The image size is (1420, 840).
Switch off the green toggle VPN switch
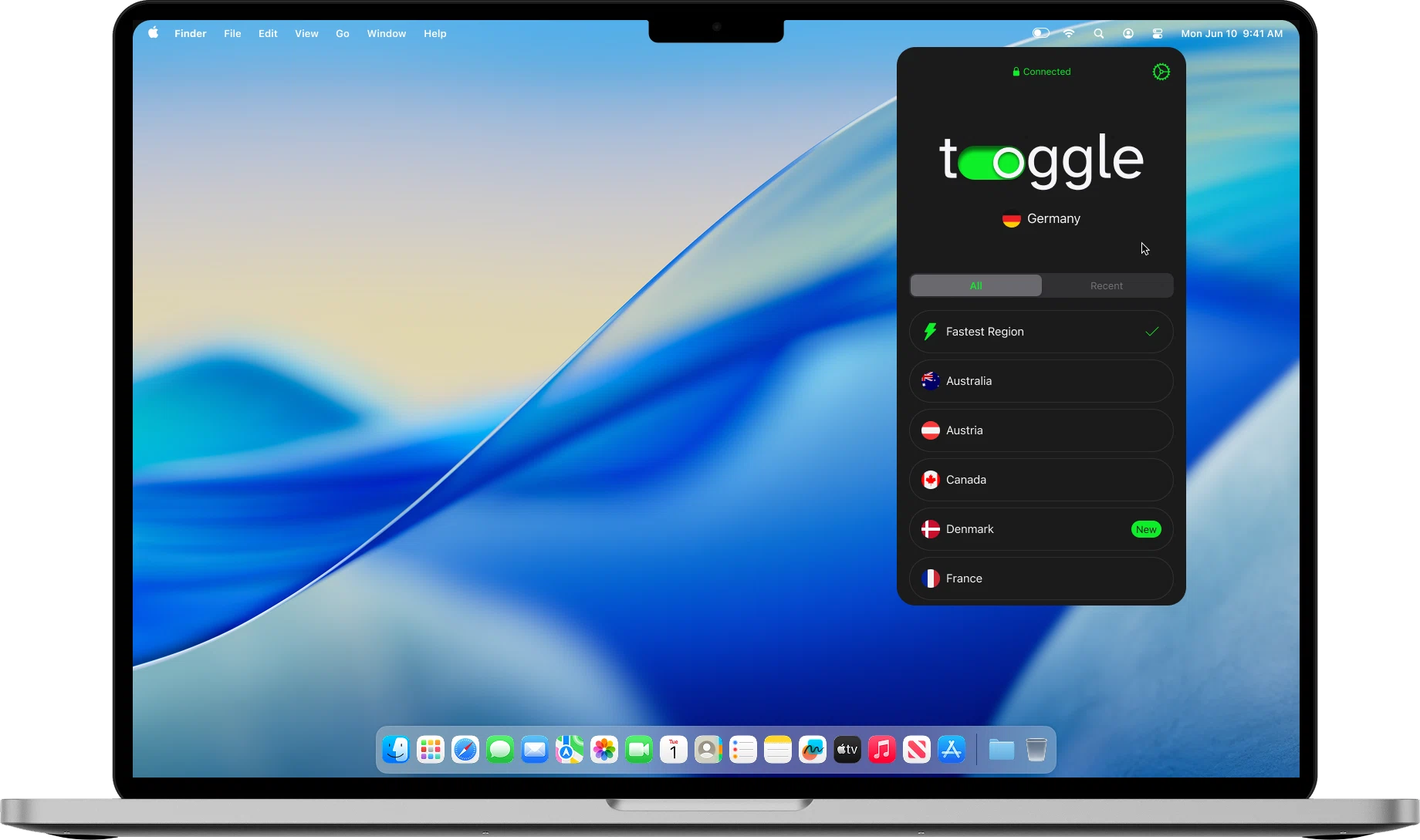[x=991, y=163]
